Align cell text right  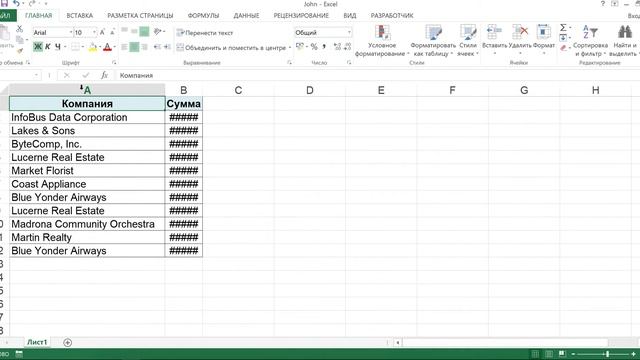tap(144, 47)
